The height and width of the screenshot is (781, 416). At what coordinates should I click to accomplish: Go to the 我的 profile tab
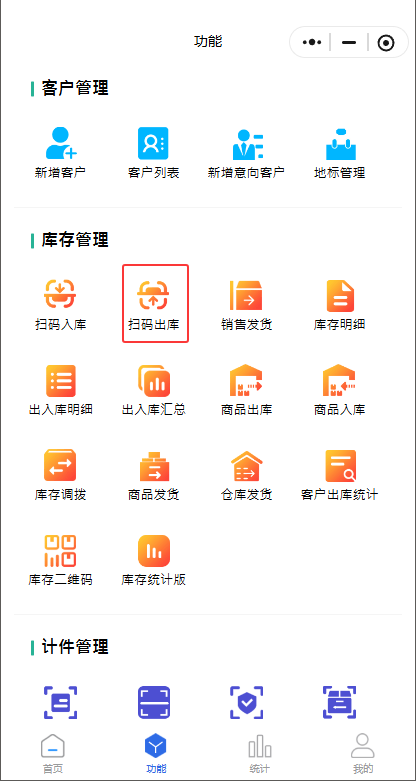[x=363, y=754]
